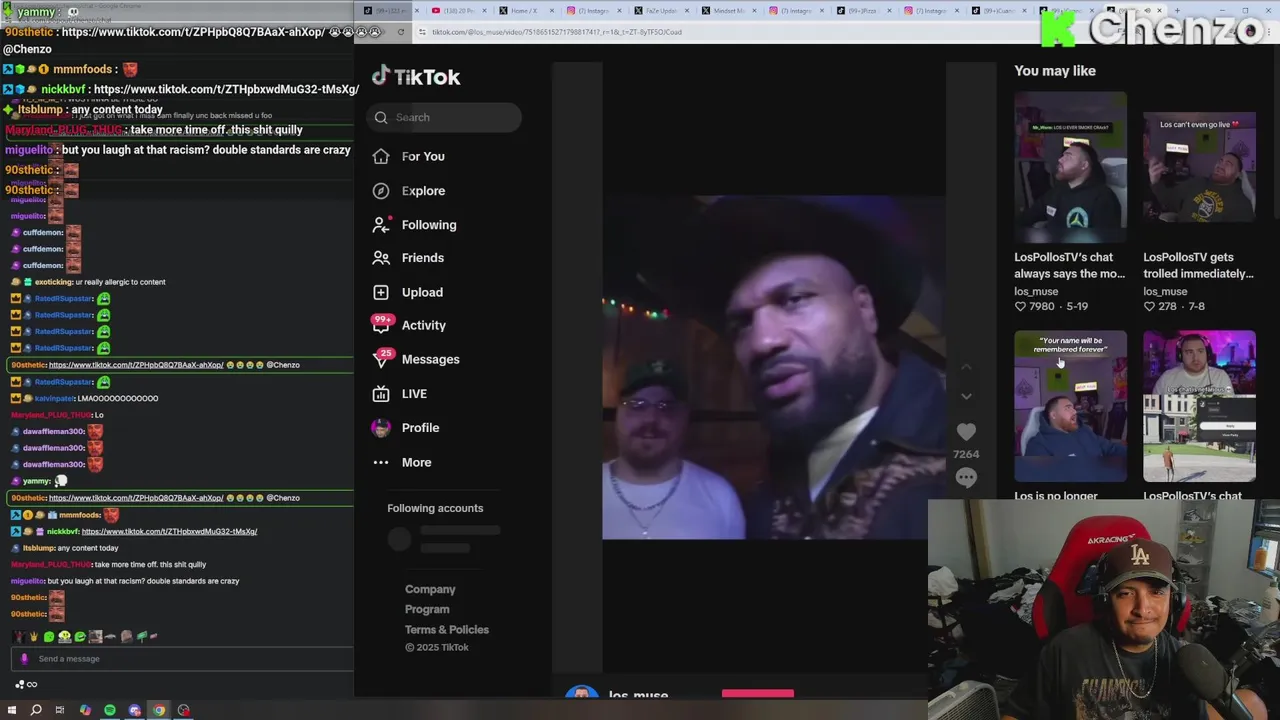Open Task View on the taskbar
The height and width of the screenshot is (720, 1280).
60,710
